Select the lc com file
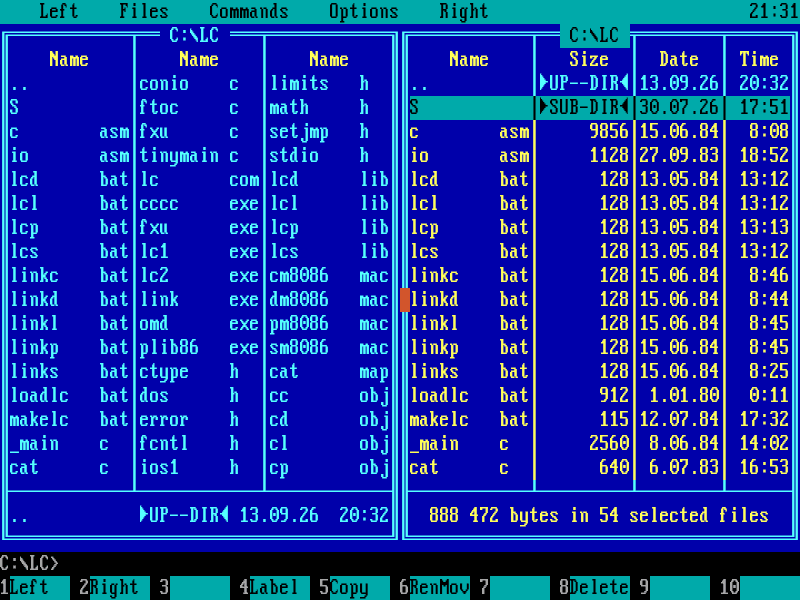Image resolution: width=800 pixels, height=600 pixels. (199, 179)
